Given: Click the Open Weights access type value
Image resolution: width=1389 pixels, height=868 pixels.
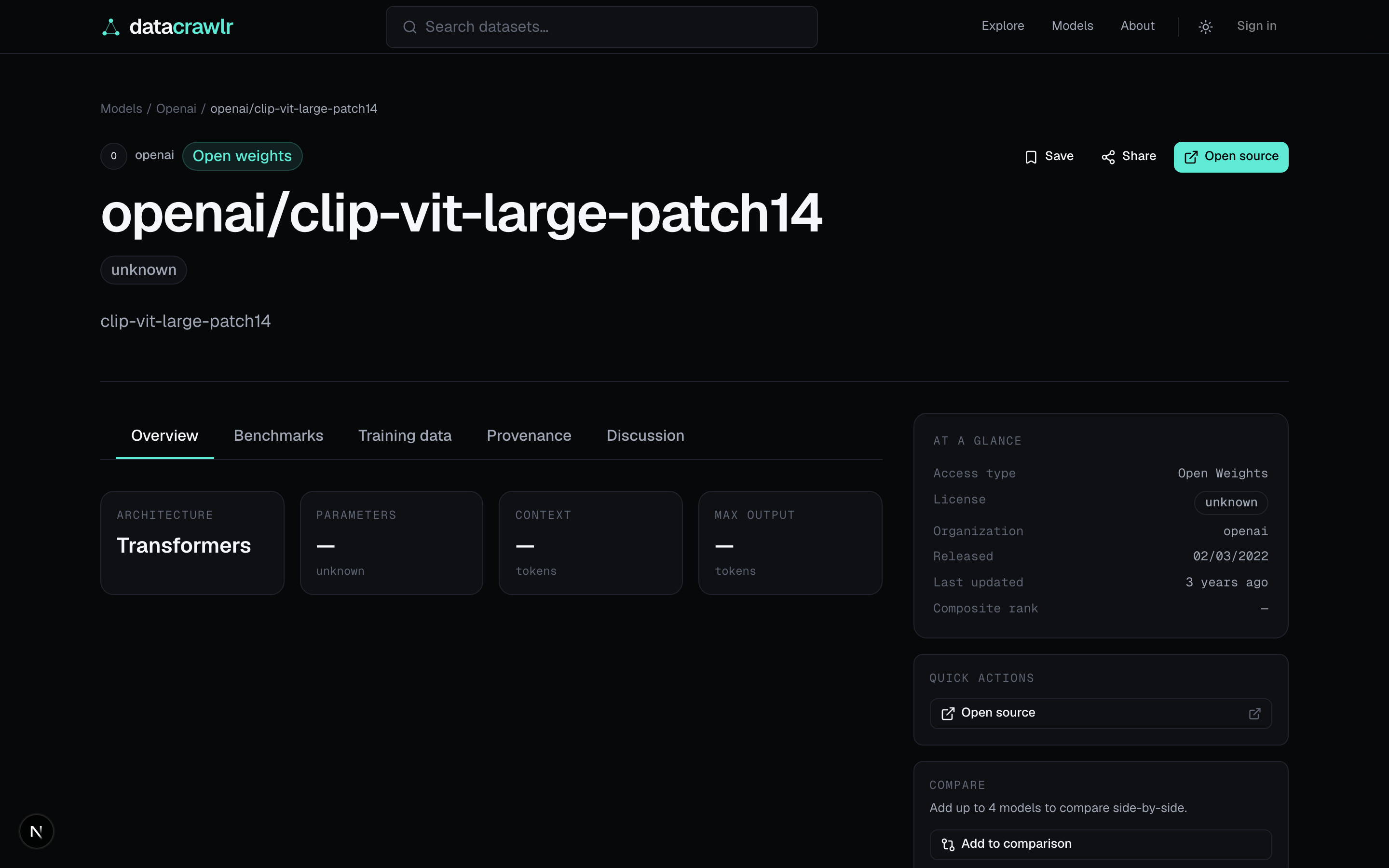Looking at the screenshot, I should coord(1223,474).
